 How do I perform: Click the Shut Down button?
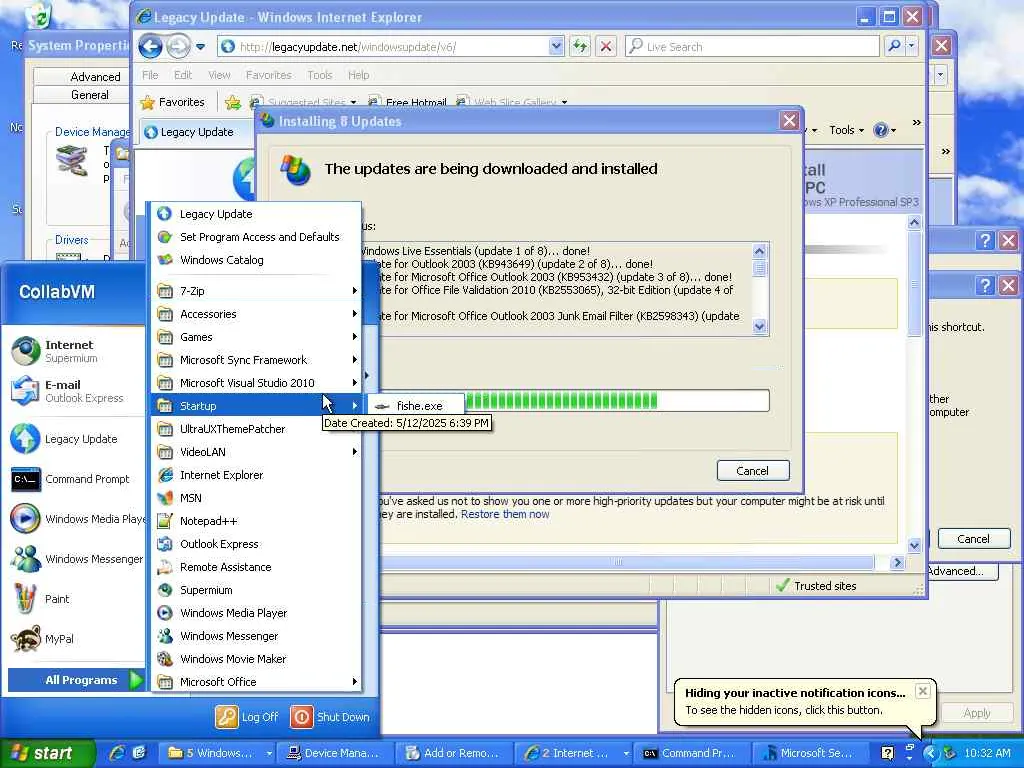(x=329, y=716)
